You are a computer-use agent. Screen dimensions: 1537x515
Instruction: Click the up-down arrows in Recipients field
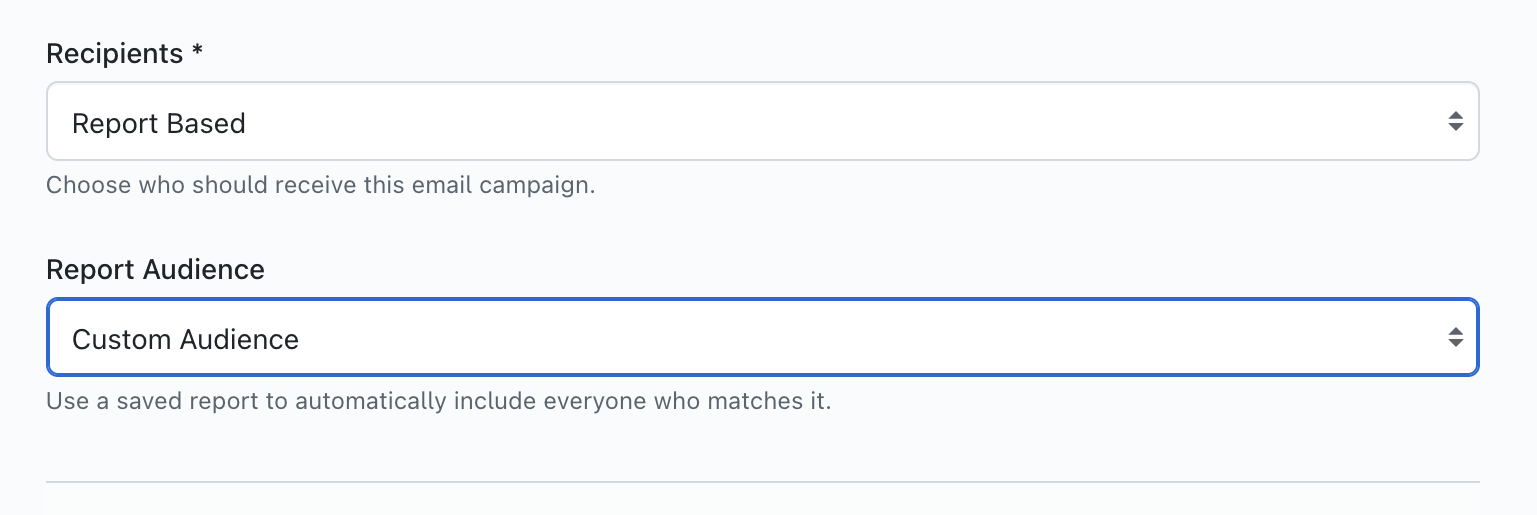tap(1455, 122)
